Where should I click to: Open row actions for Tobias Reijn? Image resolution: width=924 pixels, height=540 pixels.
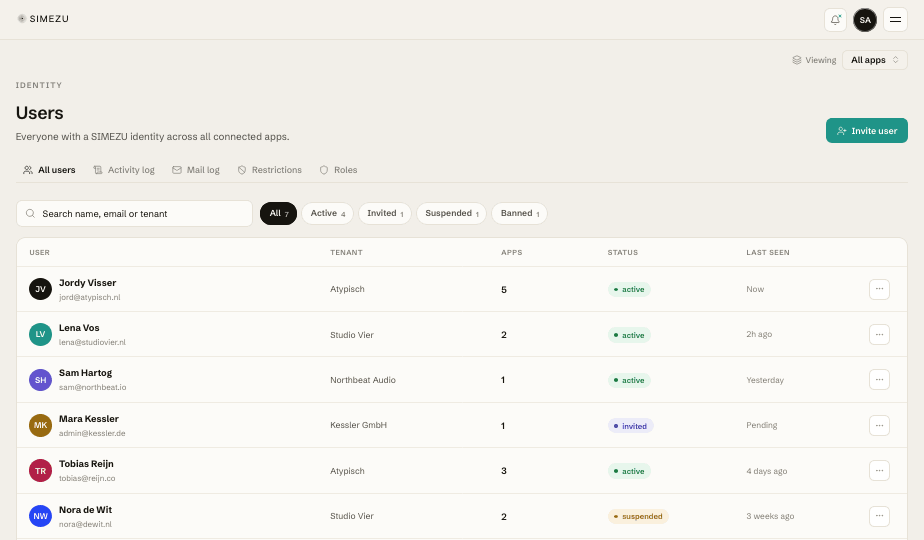coord(879,470)
